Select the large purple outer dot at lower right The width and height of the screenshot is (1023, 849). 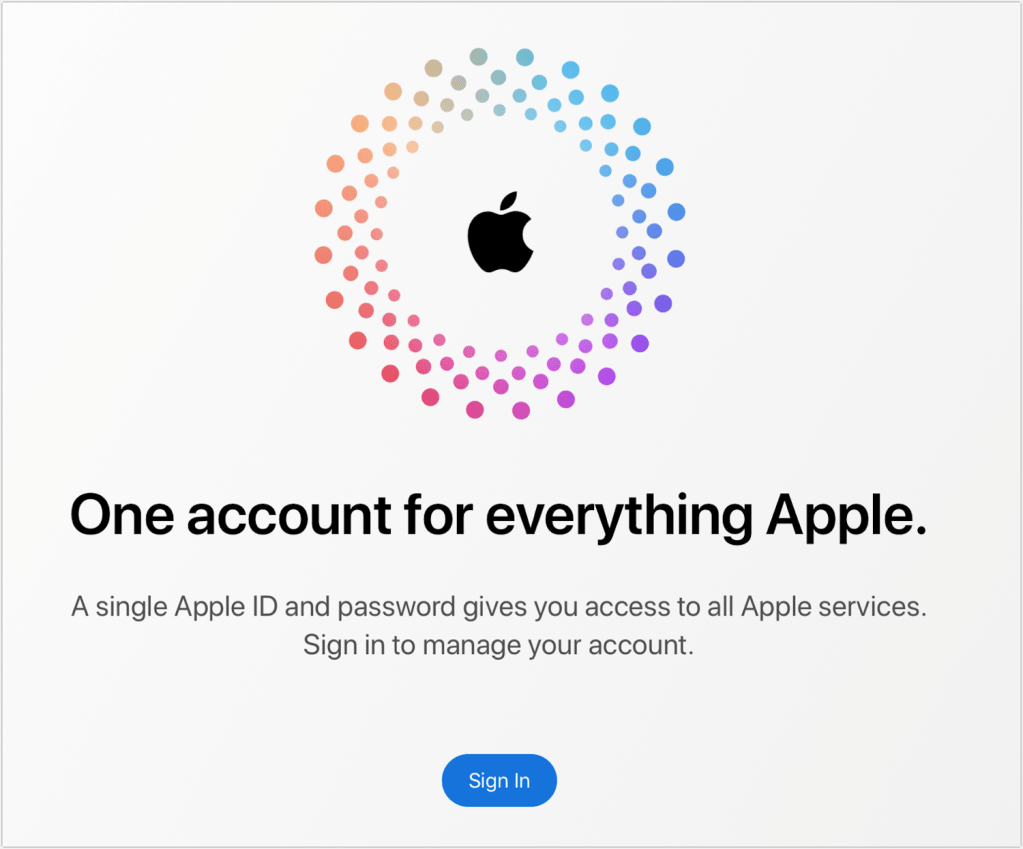640,343
